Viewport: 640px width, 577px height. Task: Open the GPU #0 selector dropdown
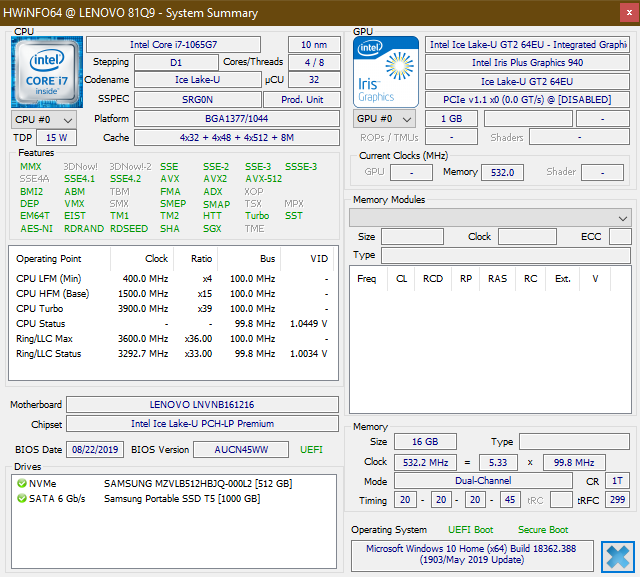[x=385, y=119]
